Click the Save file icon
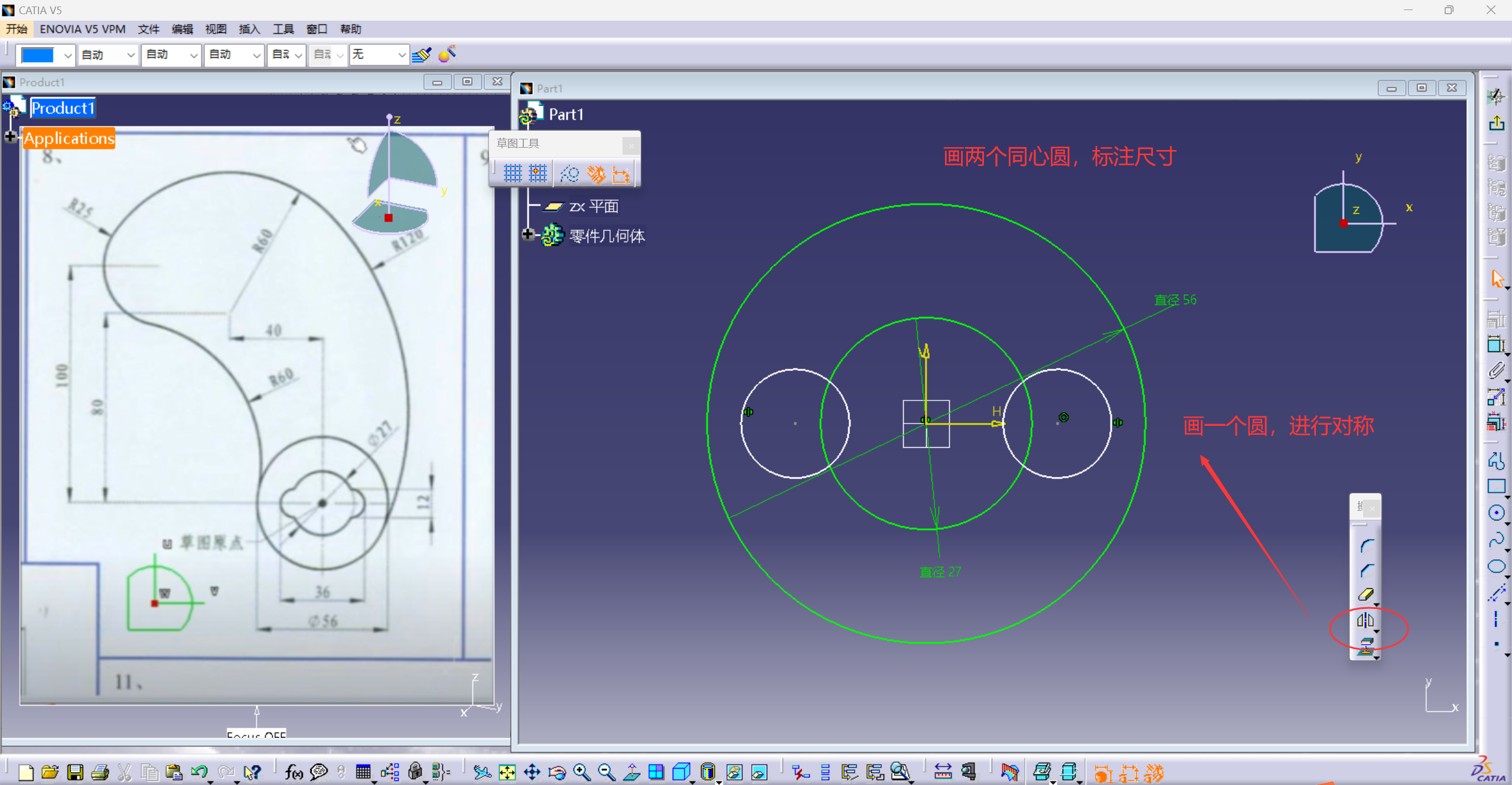1512x785 pixels. click(x=75, y=772)
